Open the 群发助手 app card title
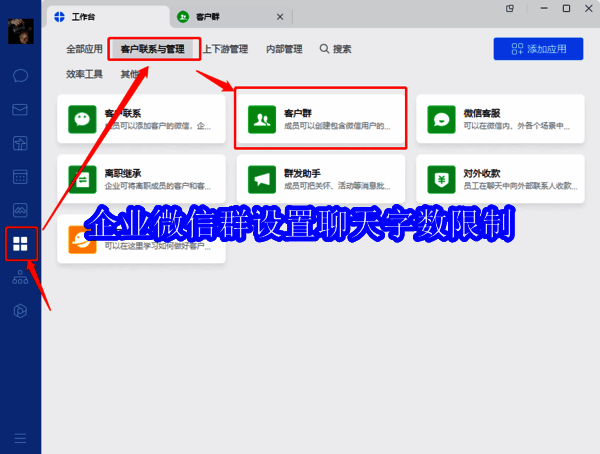The image size is (600, 454). [302, 173]
